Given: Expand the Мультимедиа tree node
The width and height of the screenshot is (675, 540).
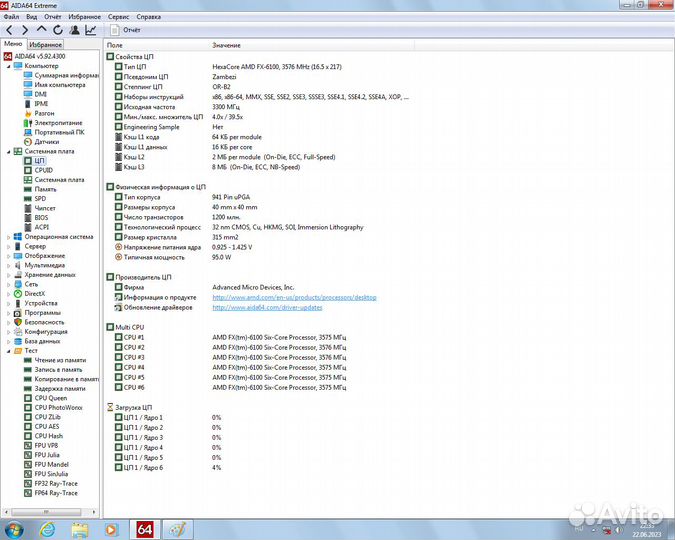Looking at the screenshot, I should click(x=8, y=265).
